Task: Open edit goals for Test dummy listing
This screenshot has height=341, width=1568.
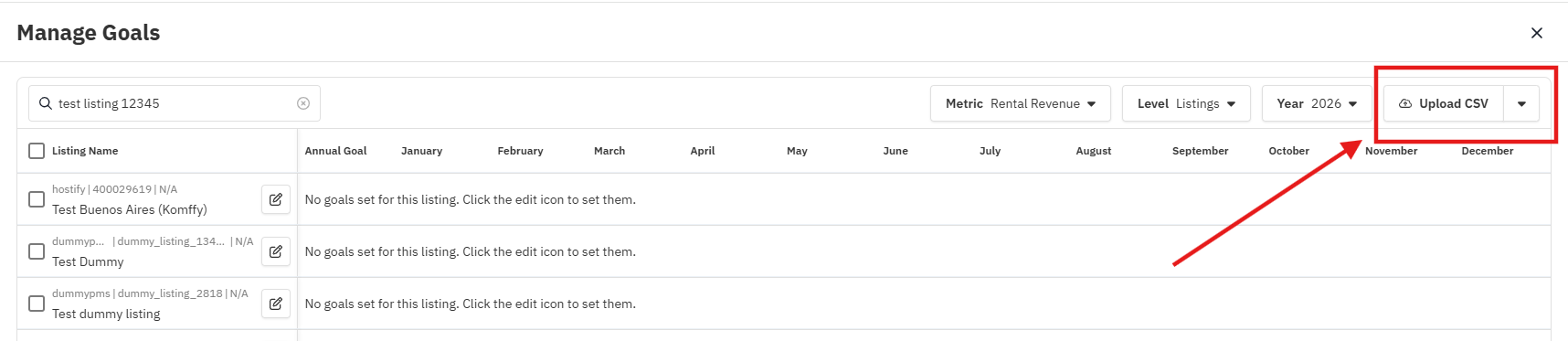Action: tap(276, 304)
